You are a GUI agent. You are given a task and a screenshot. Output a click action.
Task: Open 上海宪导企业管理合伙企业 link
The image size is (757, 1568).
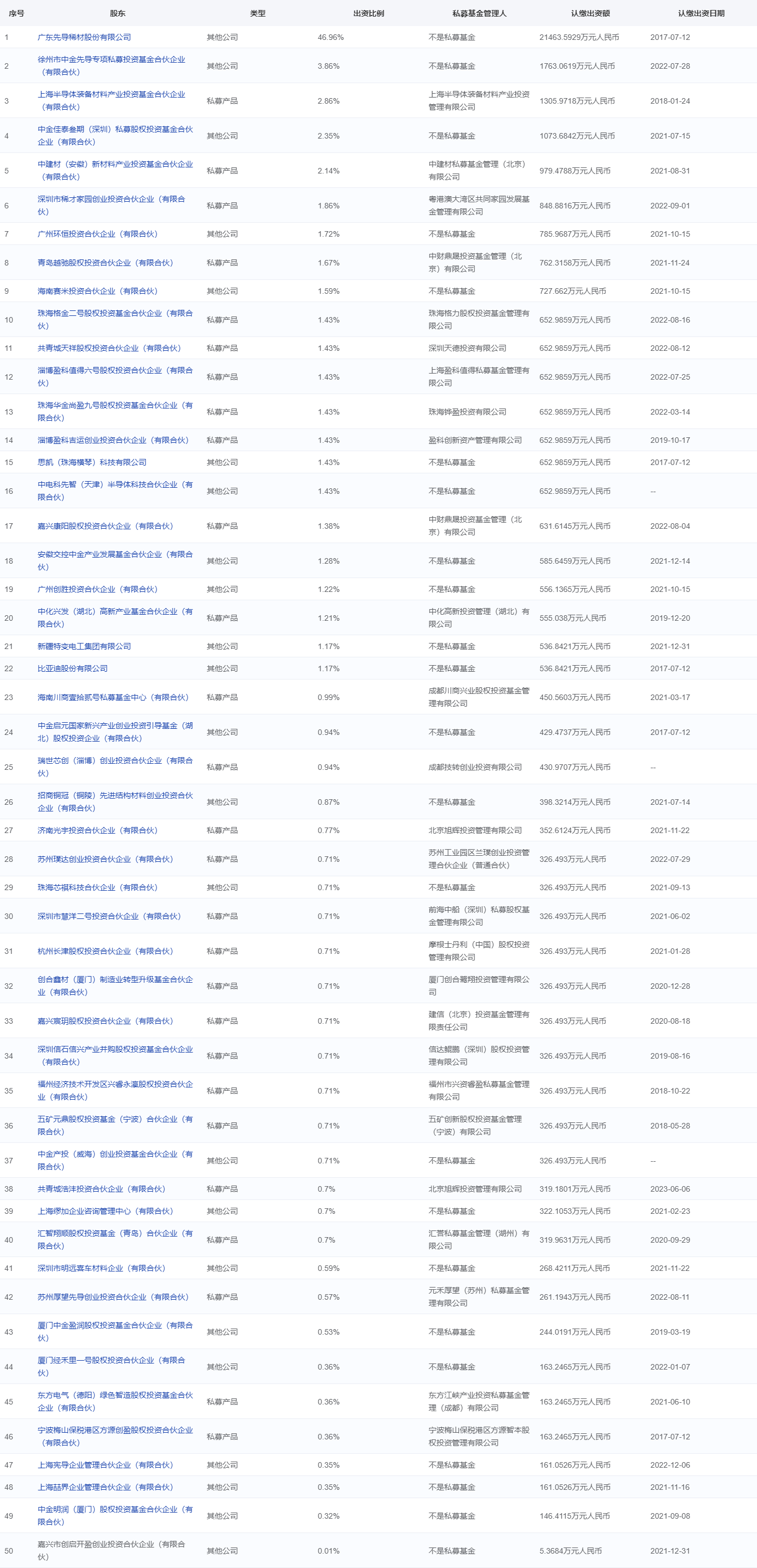click(105, 1465)
